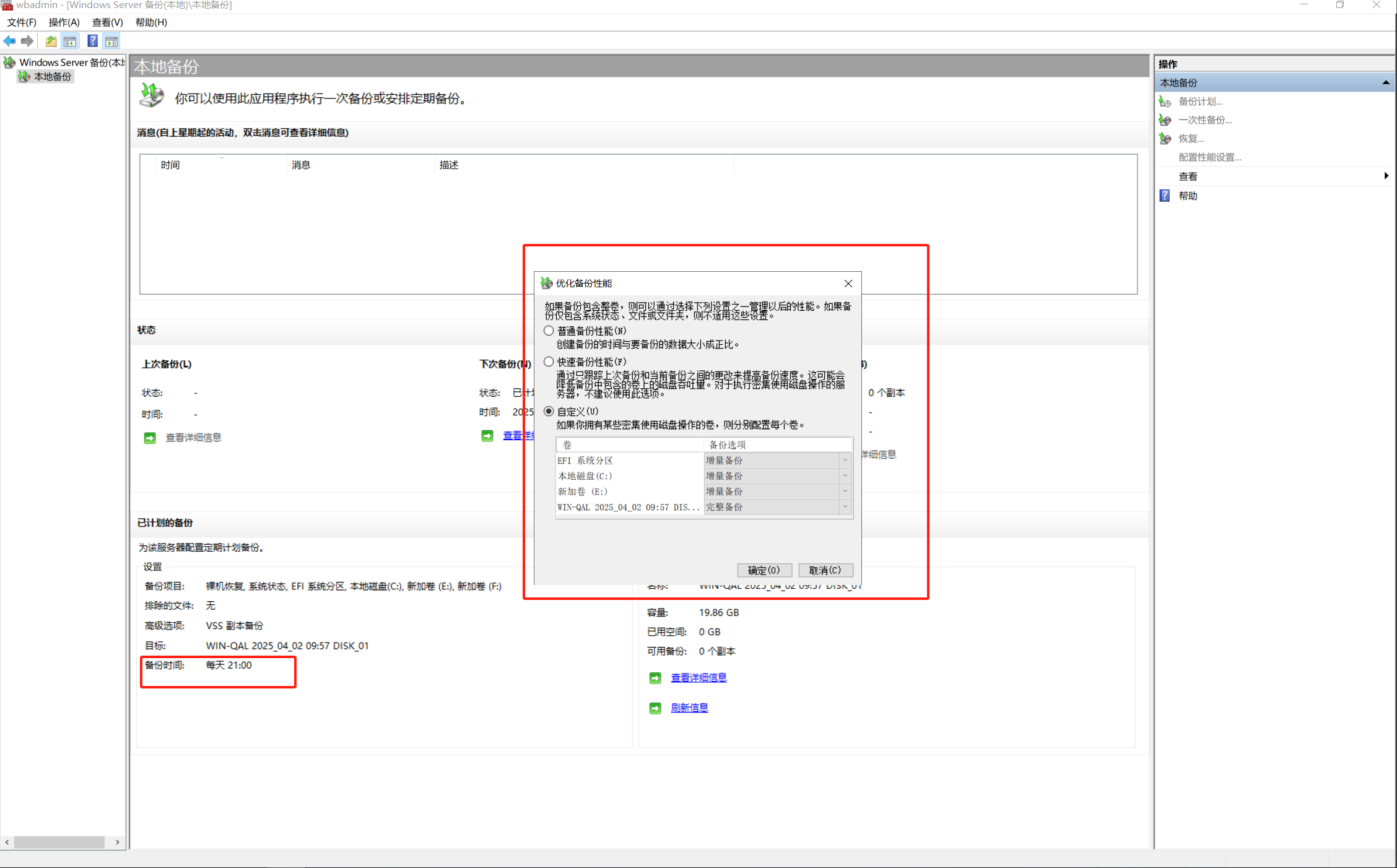The width and height of the screenshot is (1397, 868).
Task: Click the 确定(O) button
Action: tap(764, 570)
